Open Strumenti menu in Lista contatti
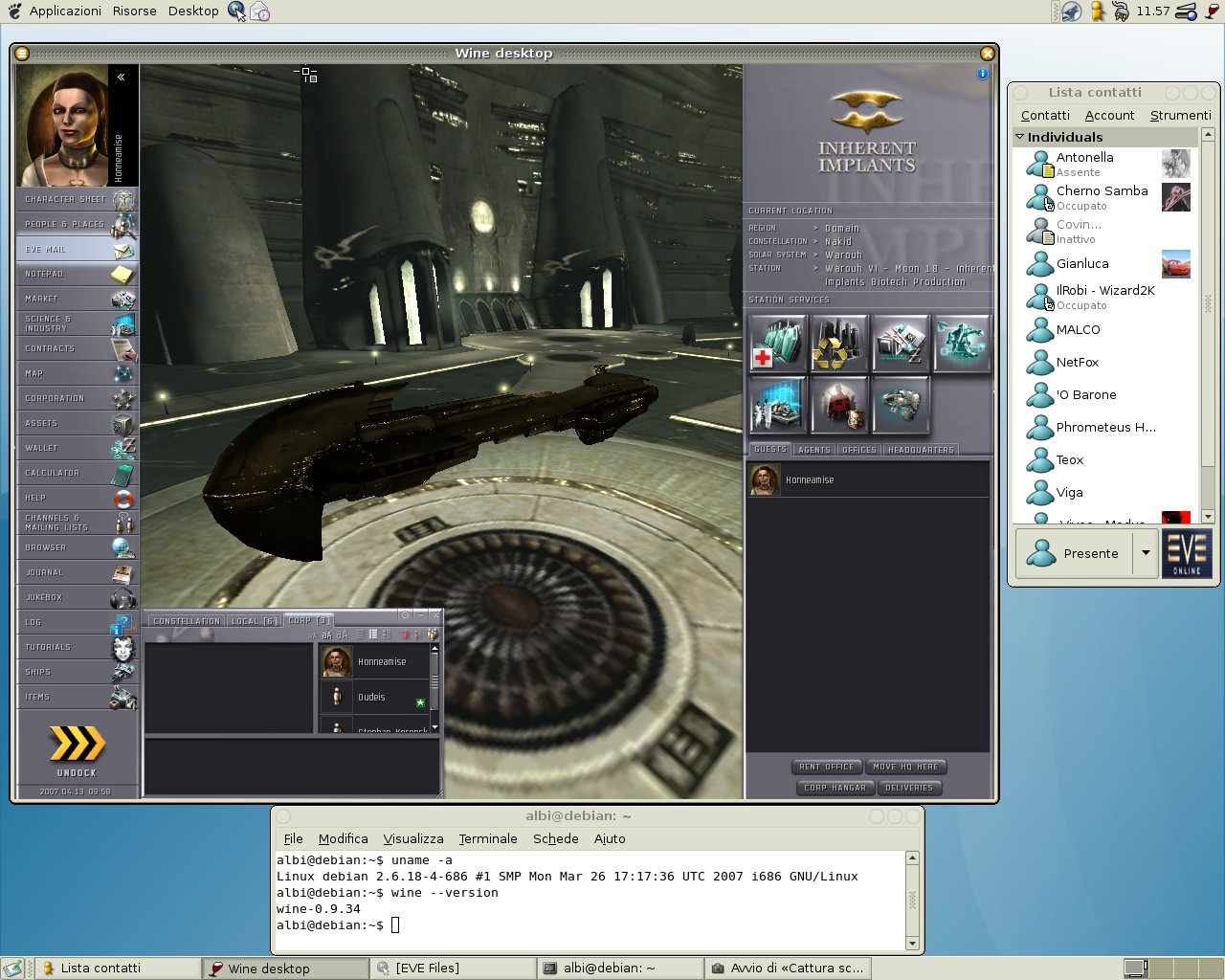This screenshot has width=1225, height=980. (1180, 115)
